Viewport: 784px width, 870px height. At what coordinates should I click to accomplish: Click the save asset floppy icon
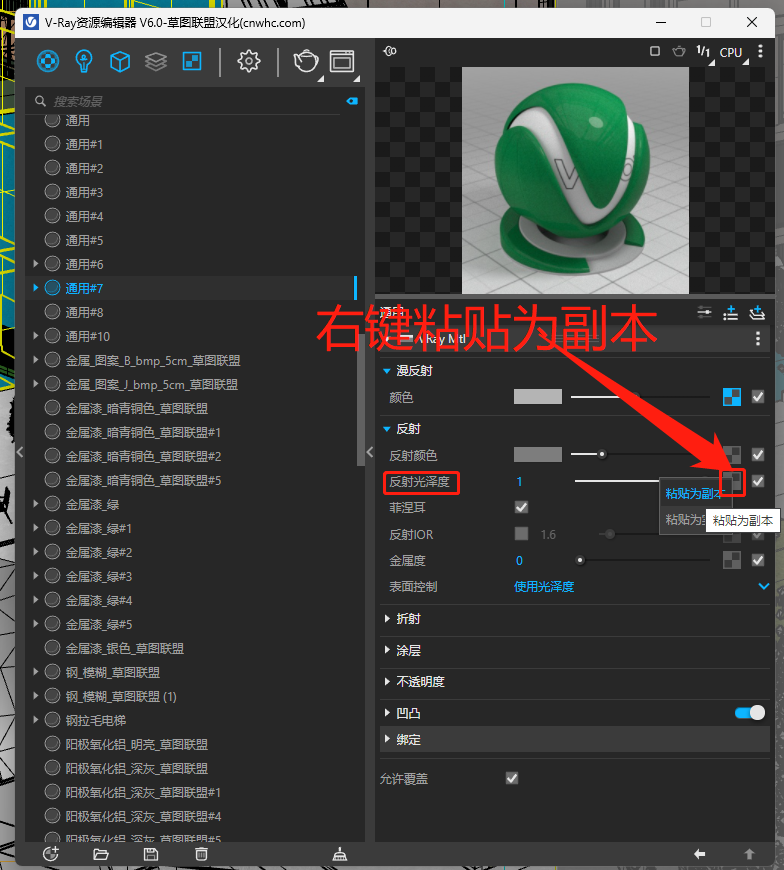tap(151, 854)
